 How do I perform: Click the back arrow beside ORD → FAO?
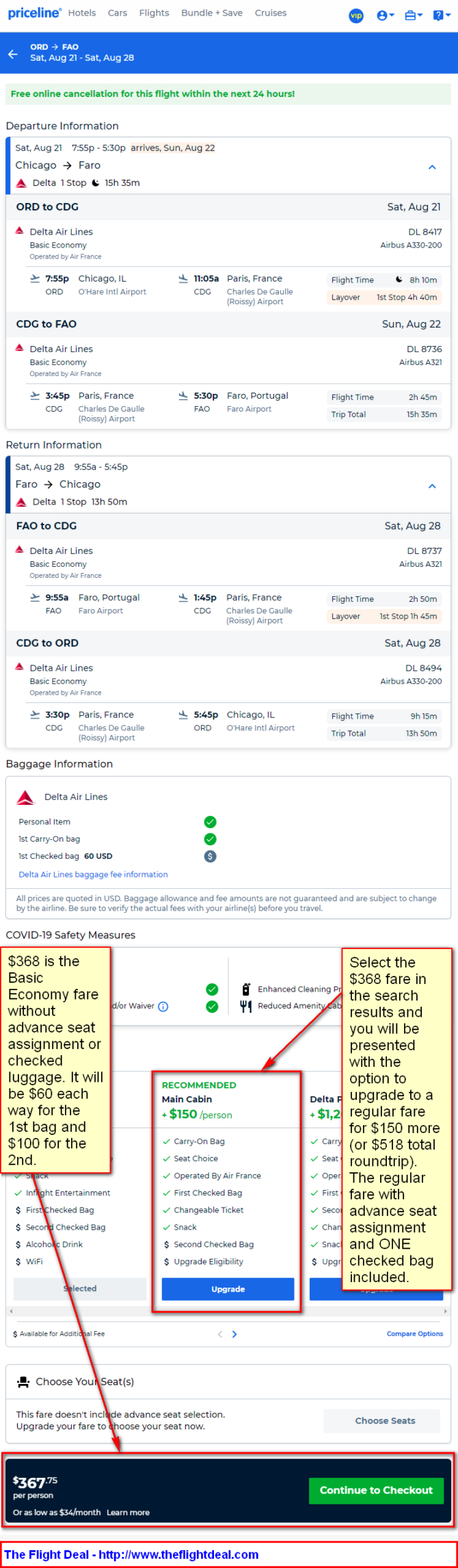(x=12, y=53)
